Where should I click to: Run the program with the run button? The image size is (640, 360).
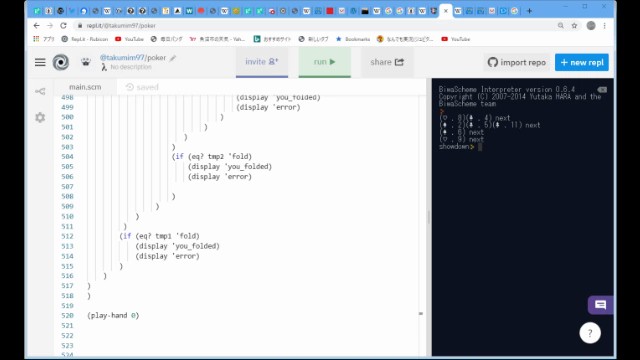(324, 62)
